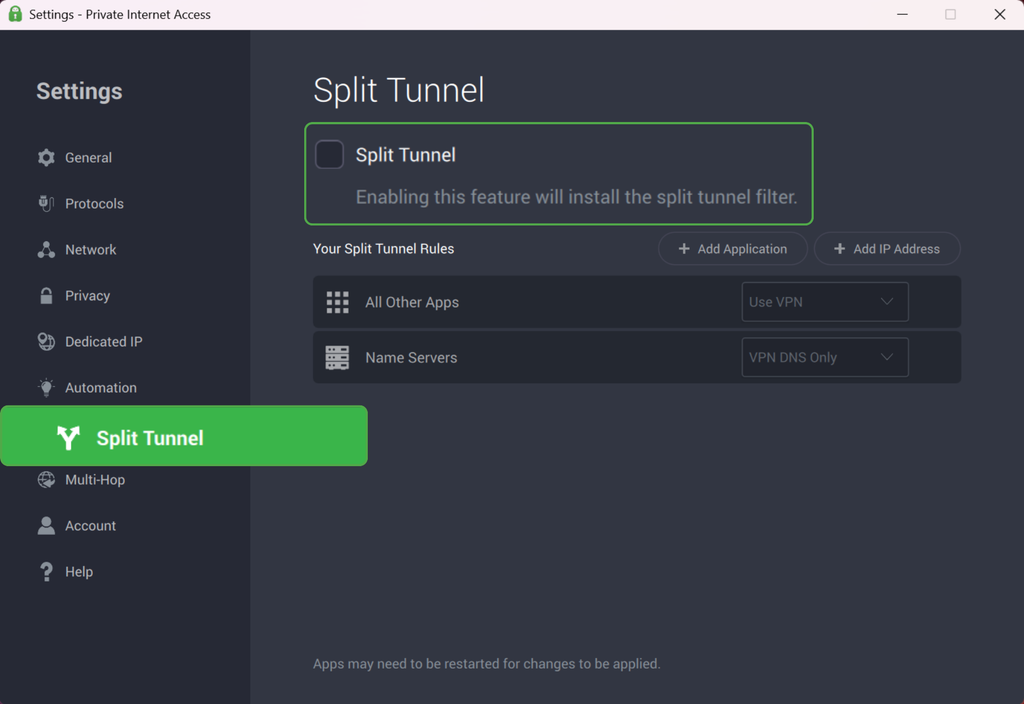
Task: Close the Private Internet Access Settings window
Action: tap(1000, 14)
